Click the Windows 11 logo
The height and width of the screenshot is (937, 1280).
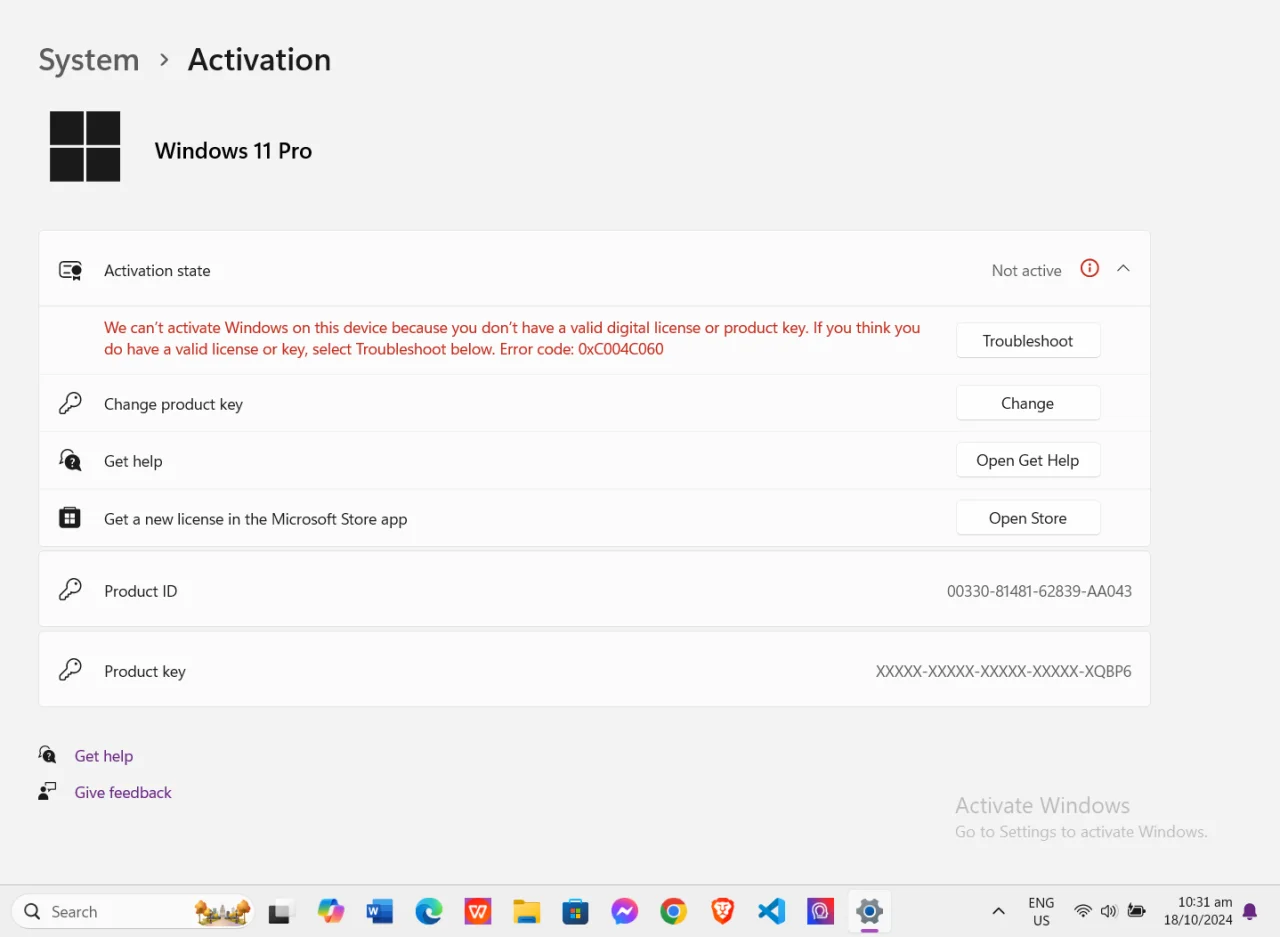tap(85, 147)
